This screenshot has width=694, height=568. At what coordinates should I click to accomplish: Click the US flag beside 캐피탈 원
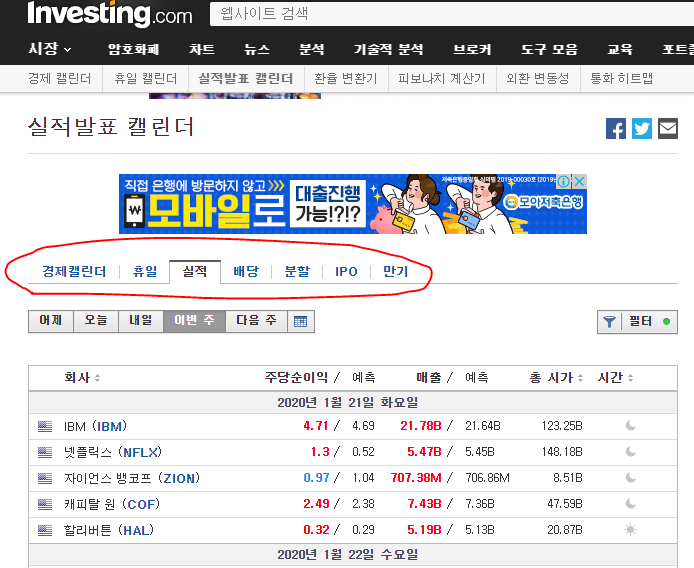coord(45,504)
